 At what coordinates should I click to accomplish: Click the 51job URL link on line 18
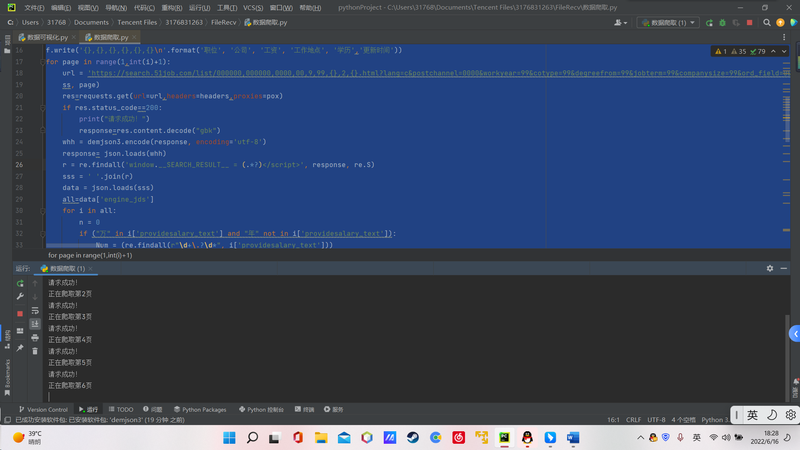coord(439,73)
